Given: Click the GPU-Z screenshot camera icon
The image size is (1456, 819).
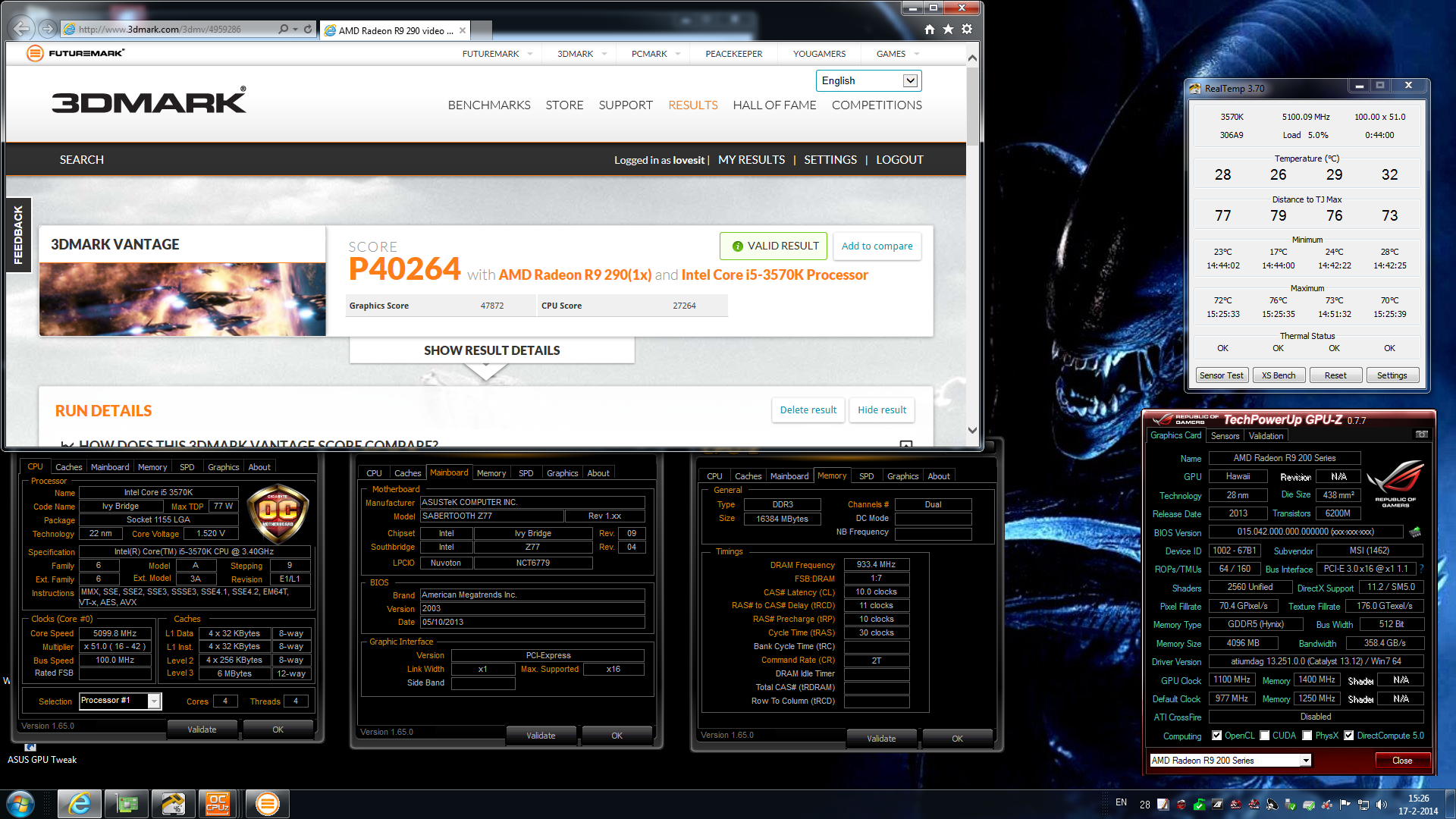Looking at the screenshot, I should pos(1422,435).
